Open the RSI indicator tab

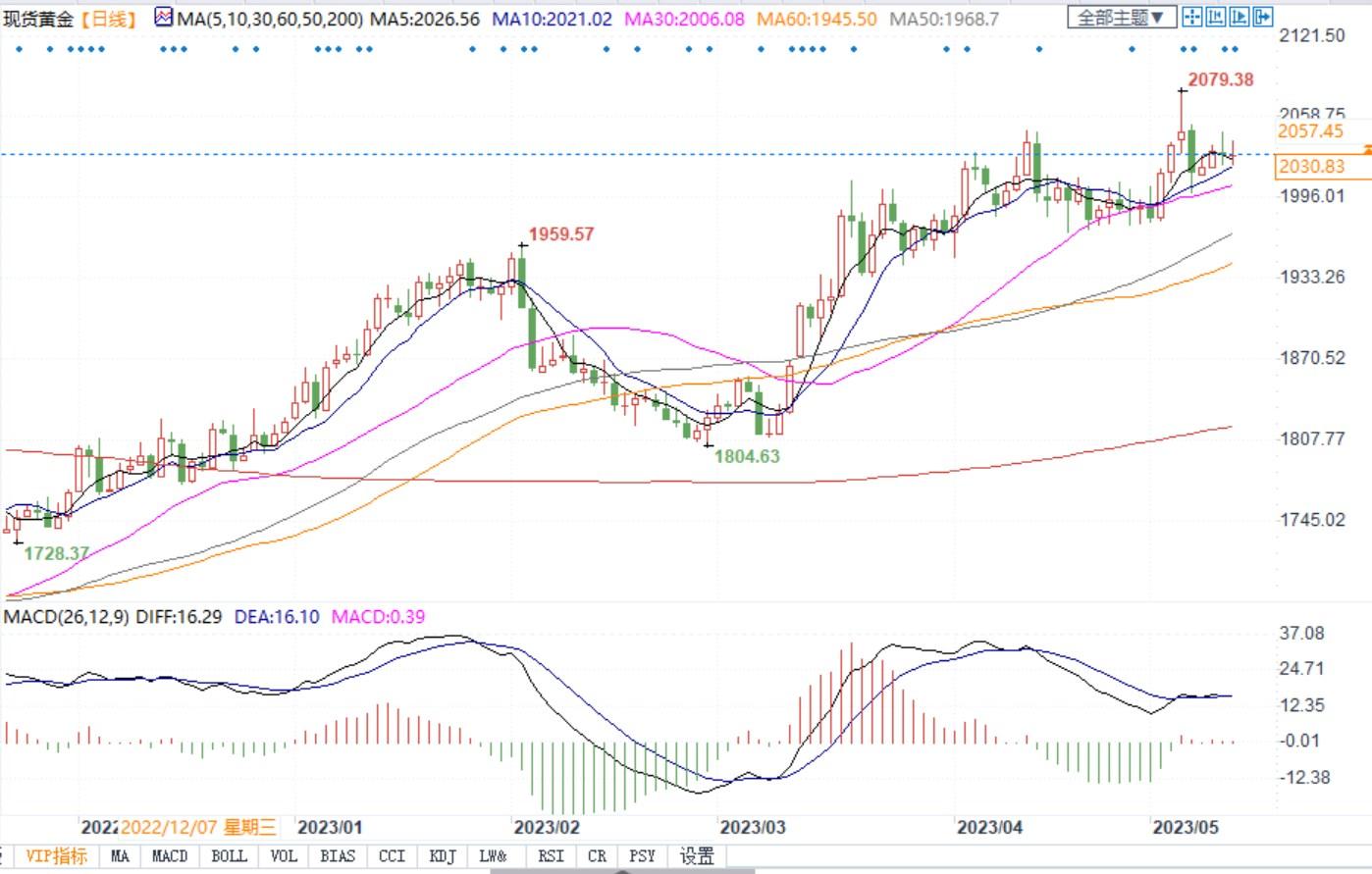click(x=551, y=855)
